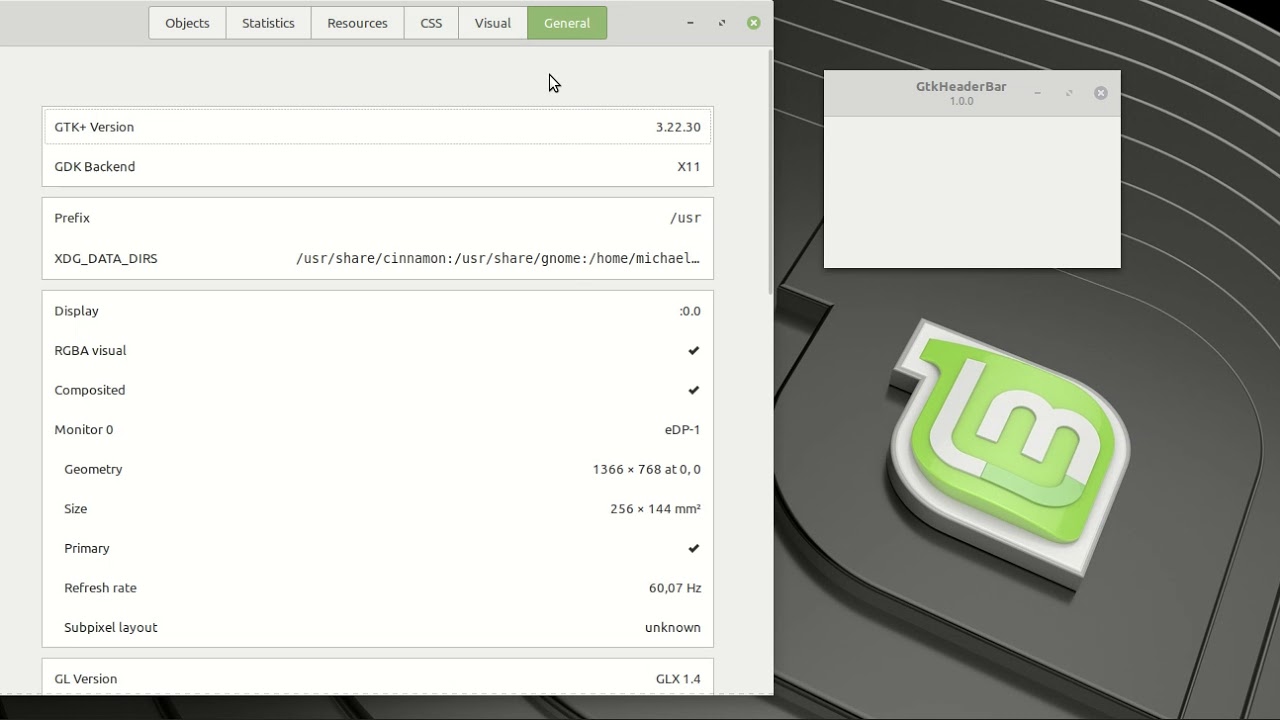Screen dimensions: 1280x720
Task: Select the Subpixel layout label
Action: coord(111,628)
